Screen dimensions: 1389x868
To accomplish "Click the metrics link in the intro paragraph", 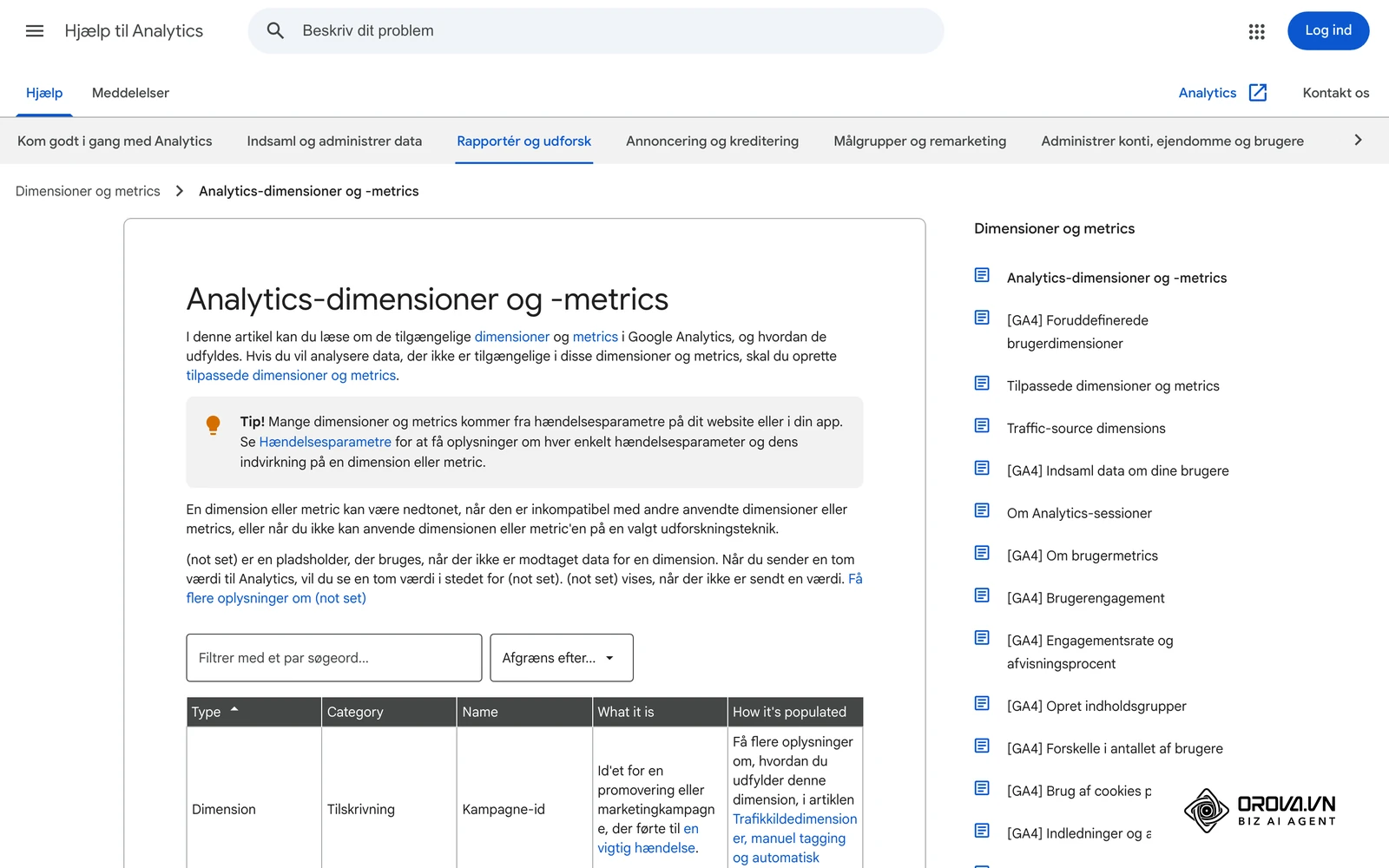I will [596, 337].
